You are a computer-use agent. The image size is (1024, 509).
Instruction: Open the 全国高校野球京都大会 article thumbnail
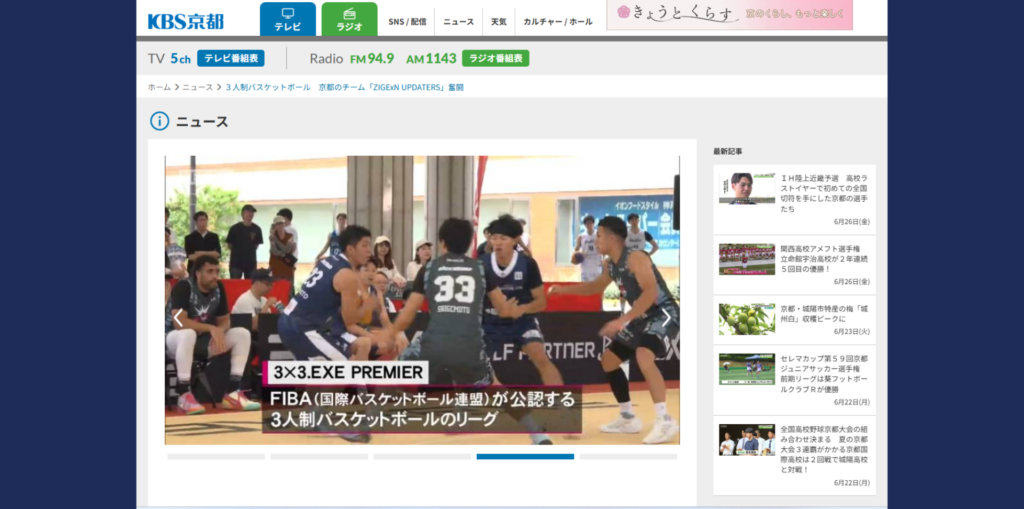click(747, 440)
